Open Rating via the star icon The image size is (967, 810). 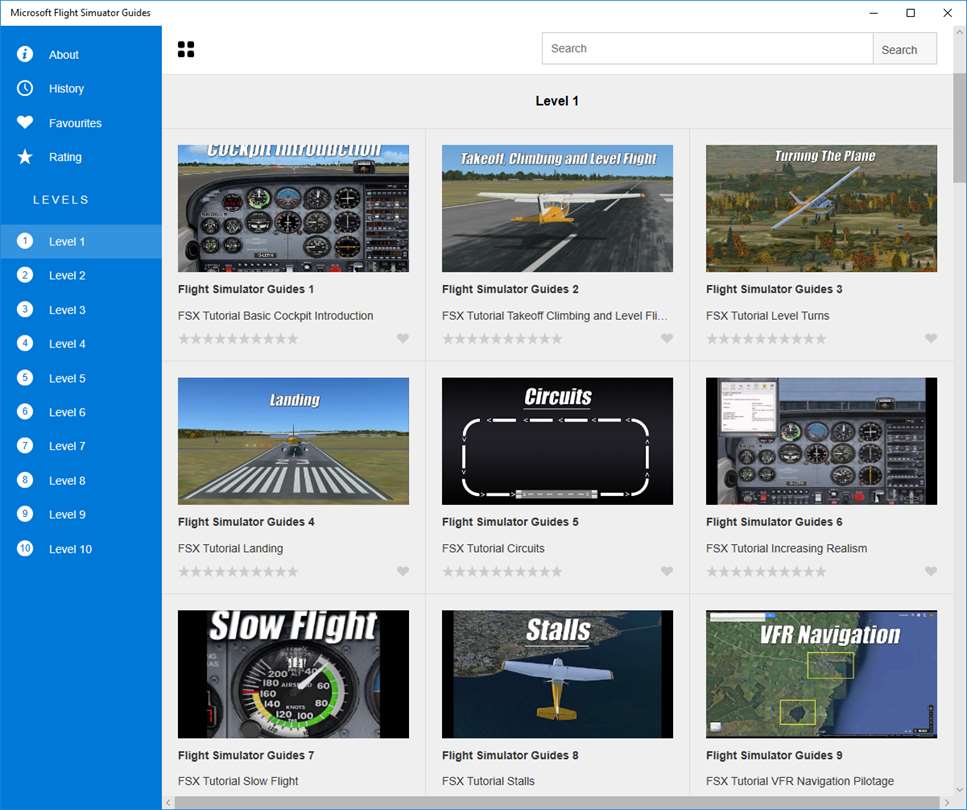25,157
